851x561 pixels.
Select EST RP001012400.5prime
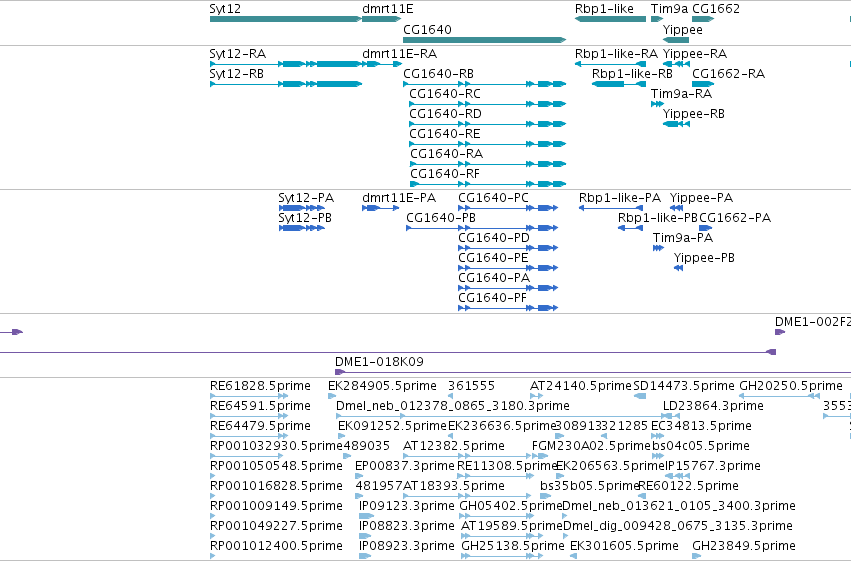click(213, 556)
